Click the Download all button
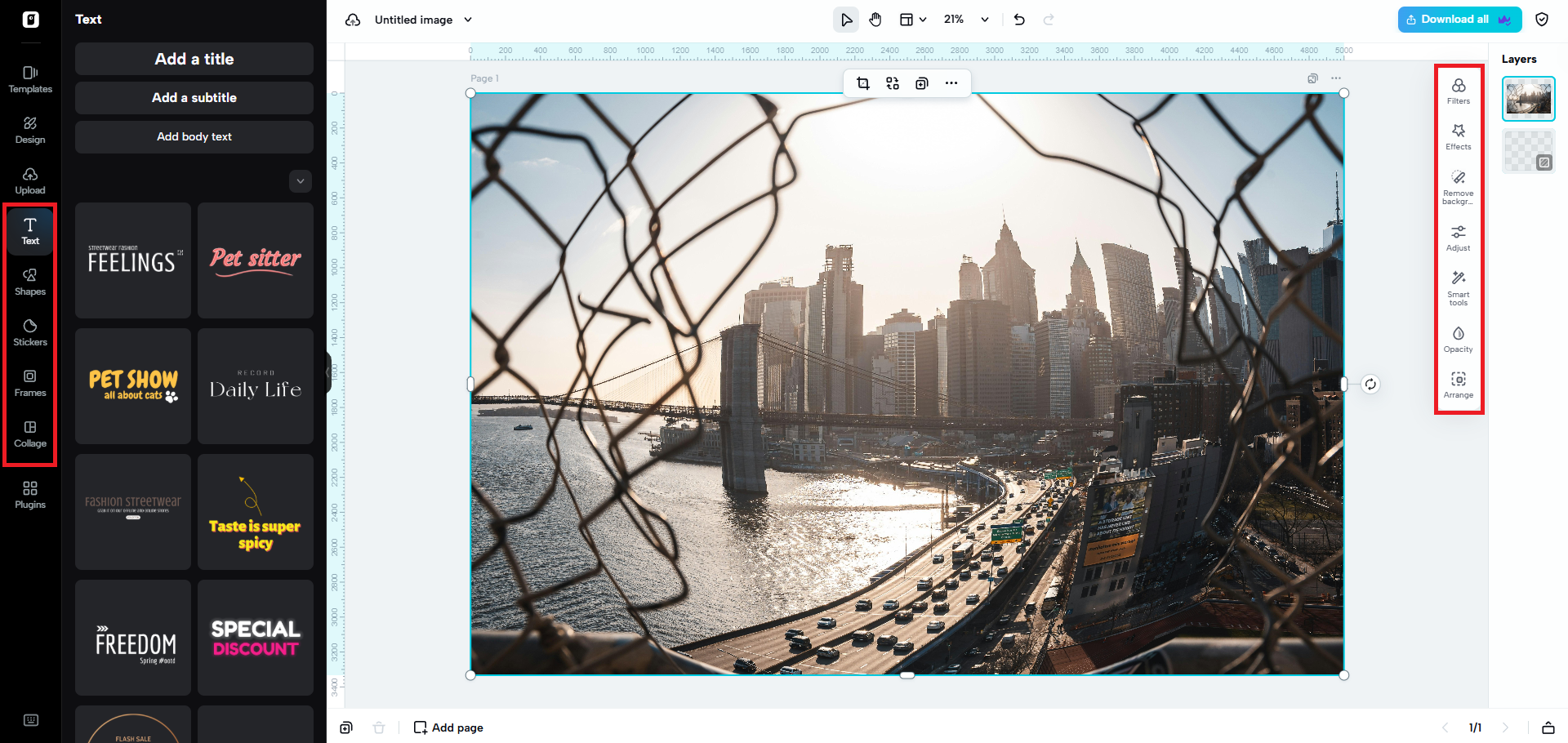This screenshot has height=743, width=1568. (x=1459, y=20)
